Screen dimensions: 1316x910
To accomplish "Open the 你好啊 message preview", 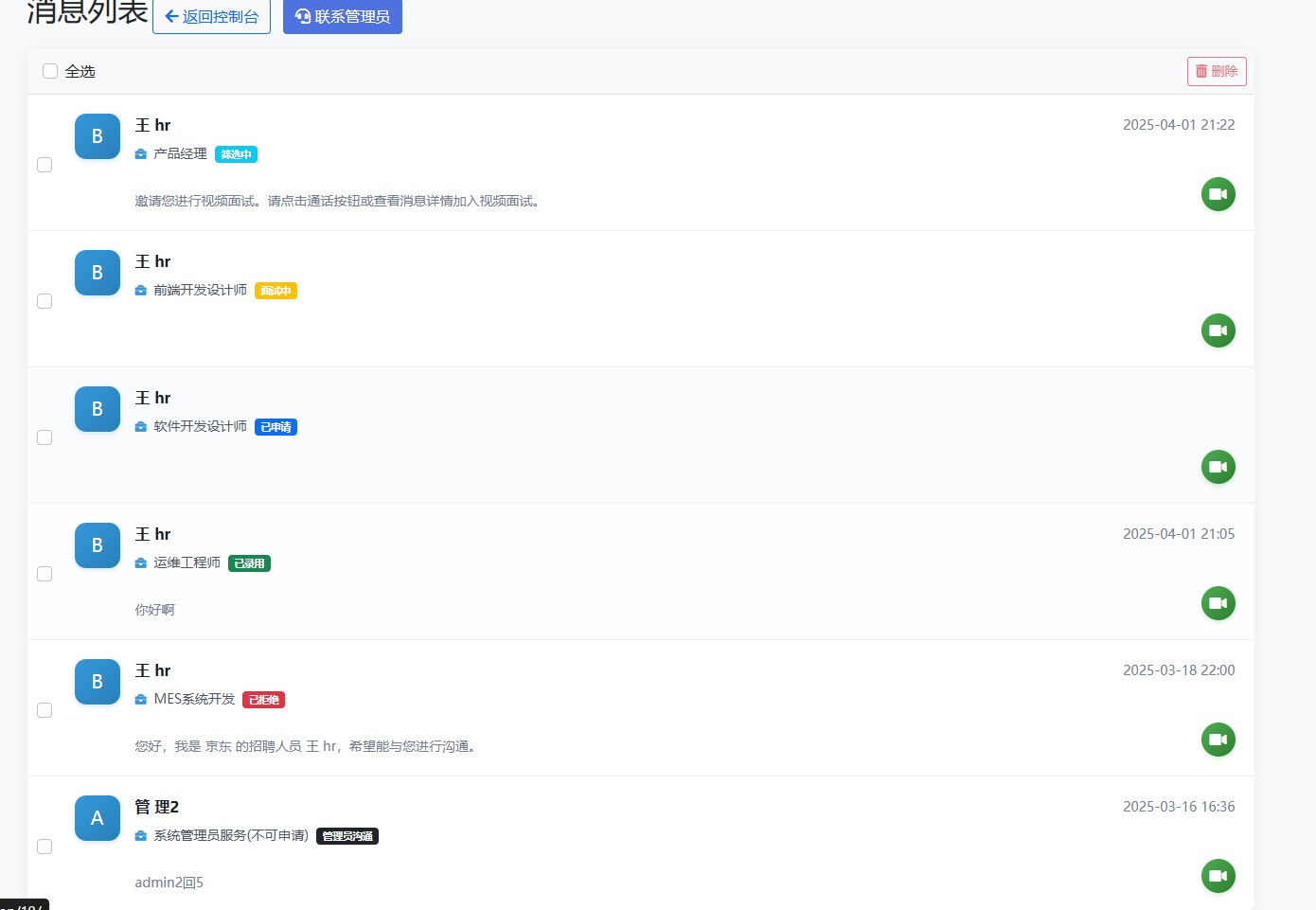I will click(x=155, y=610).
